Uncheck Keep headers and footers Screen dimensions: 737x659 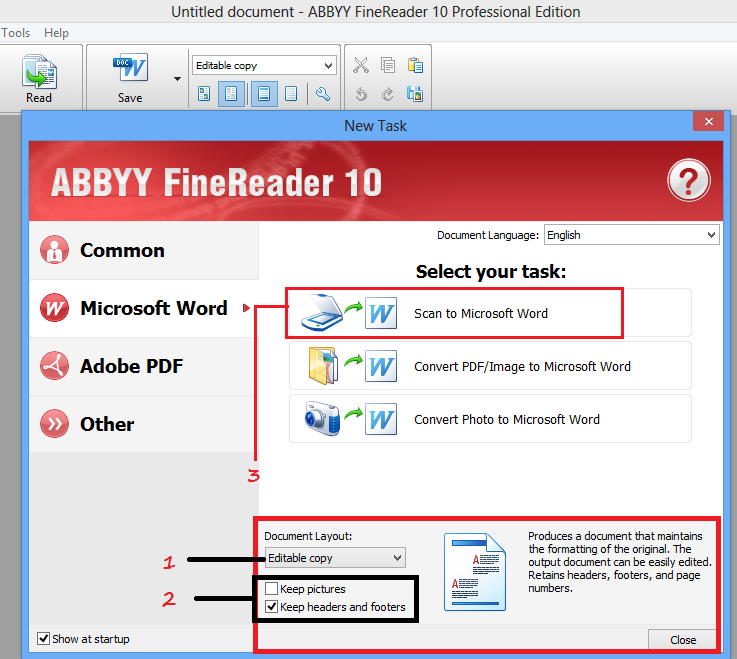pos(271,606)
